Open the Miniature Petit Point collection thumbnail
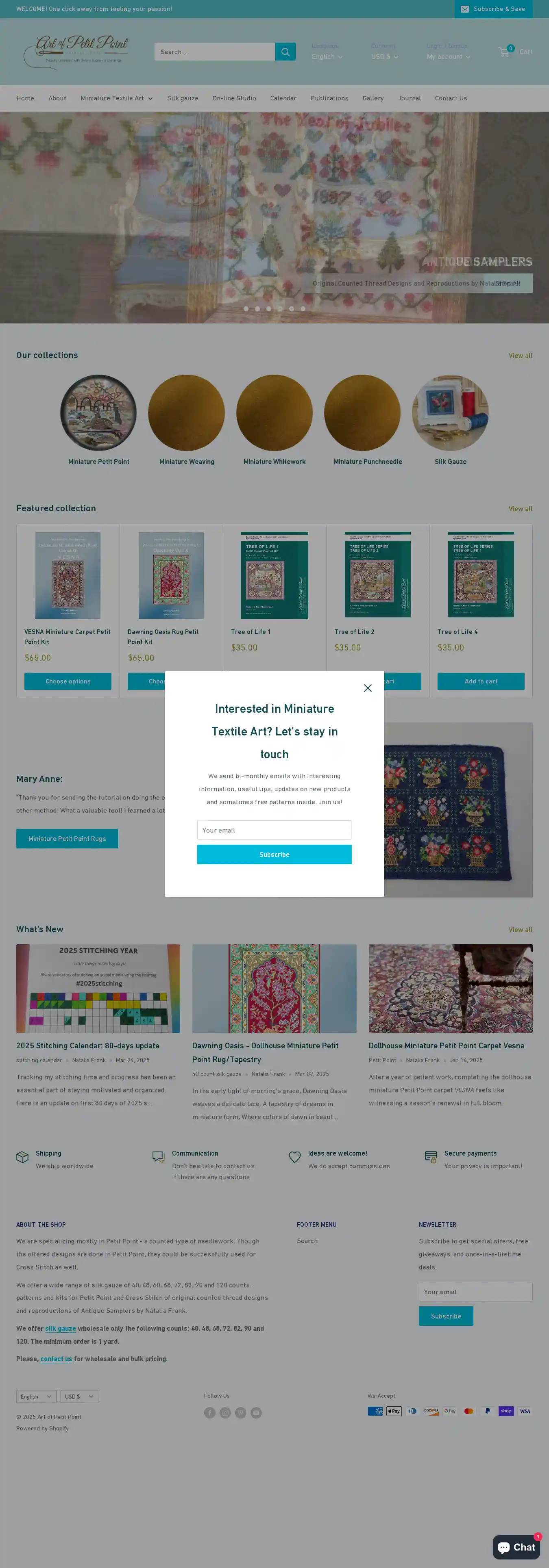549x1568 pixels. [99, 413]
